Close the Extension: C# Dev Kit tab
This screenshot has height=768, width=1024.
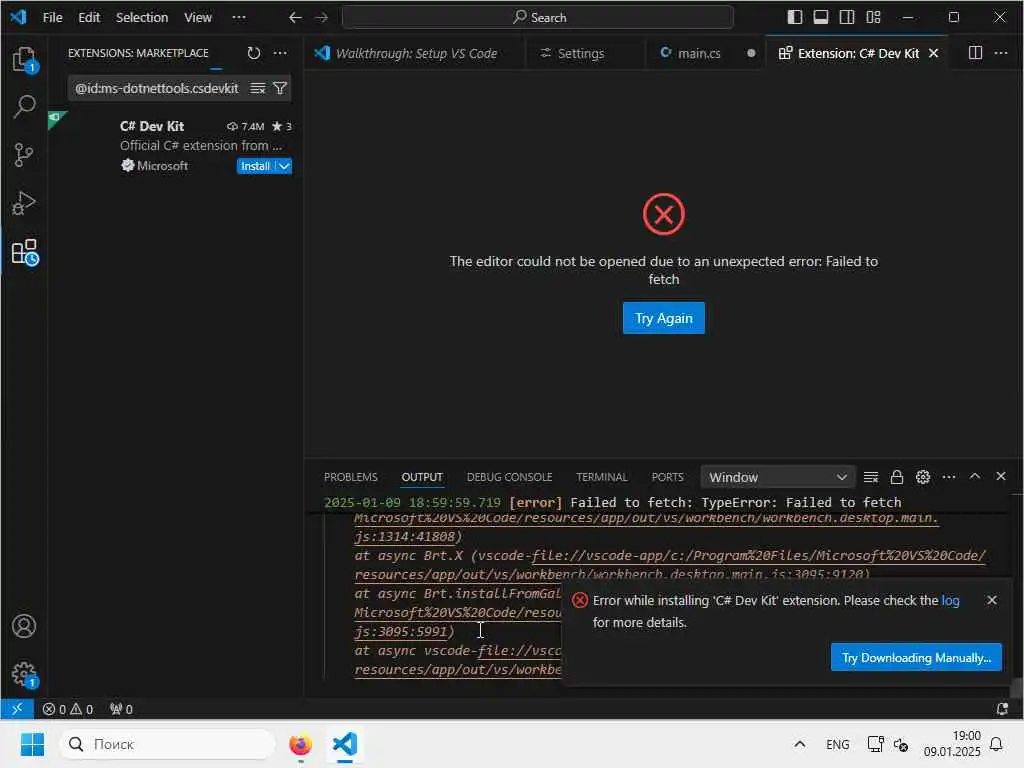coord(934,54)
